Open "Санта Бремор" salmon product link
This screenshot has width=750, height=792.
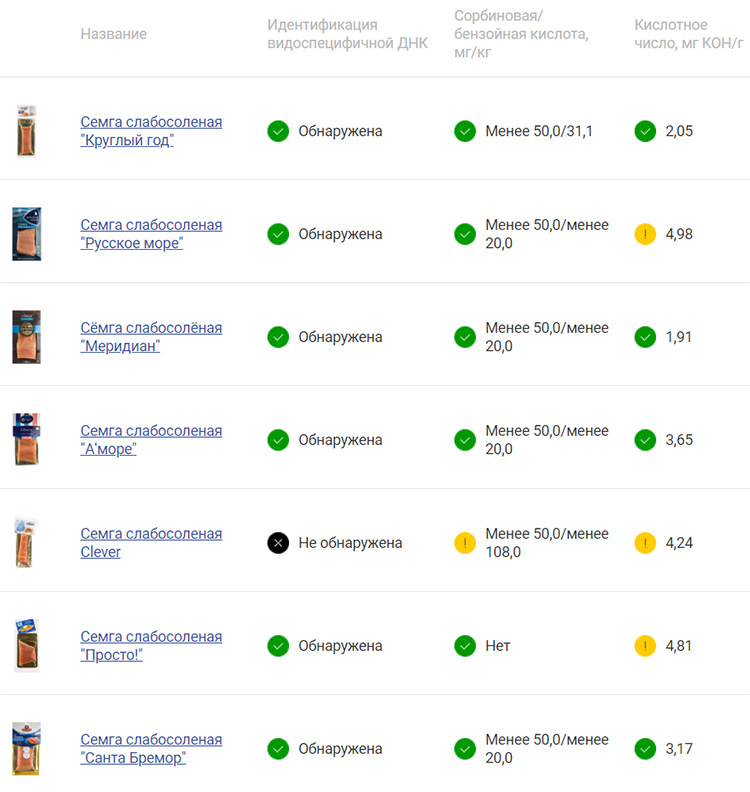(x=151, y=749)
